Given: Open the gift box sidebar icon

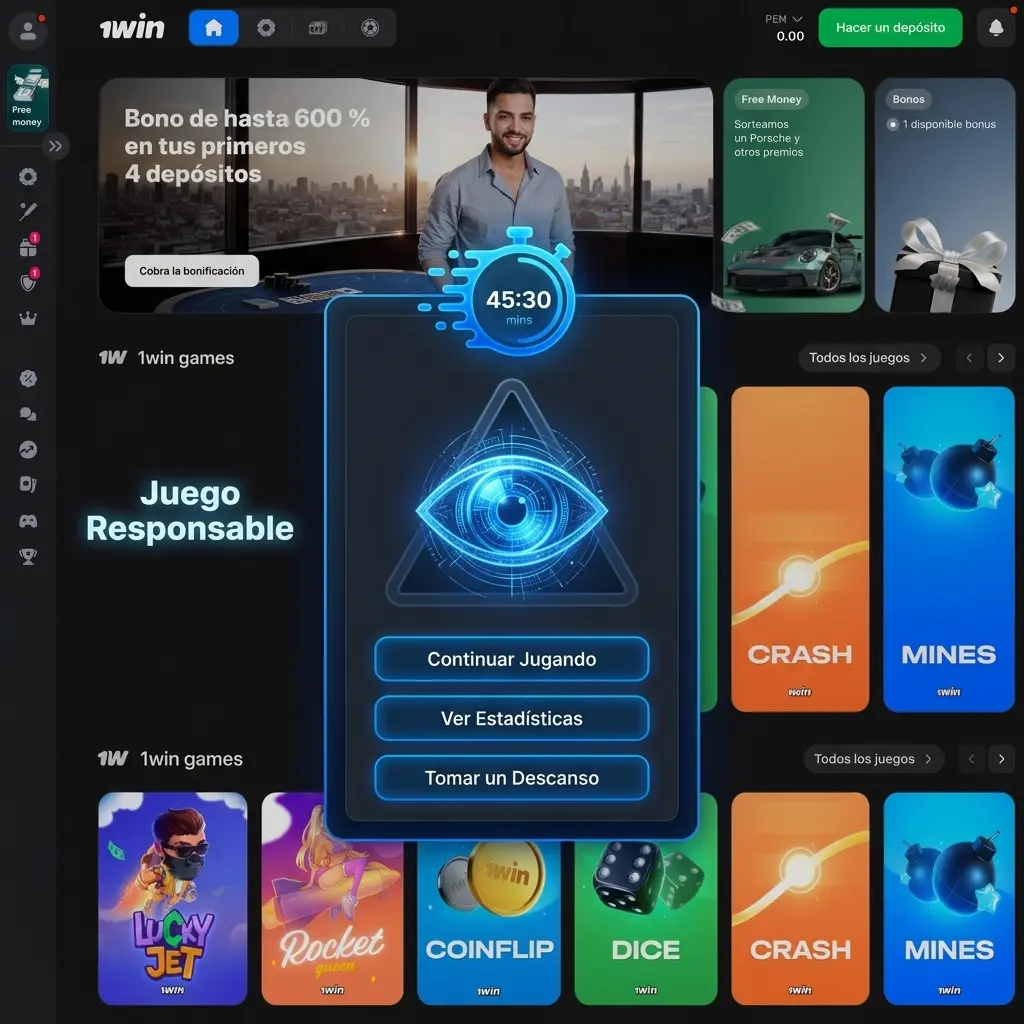Looking at the screenshot, I should [28, 247].
